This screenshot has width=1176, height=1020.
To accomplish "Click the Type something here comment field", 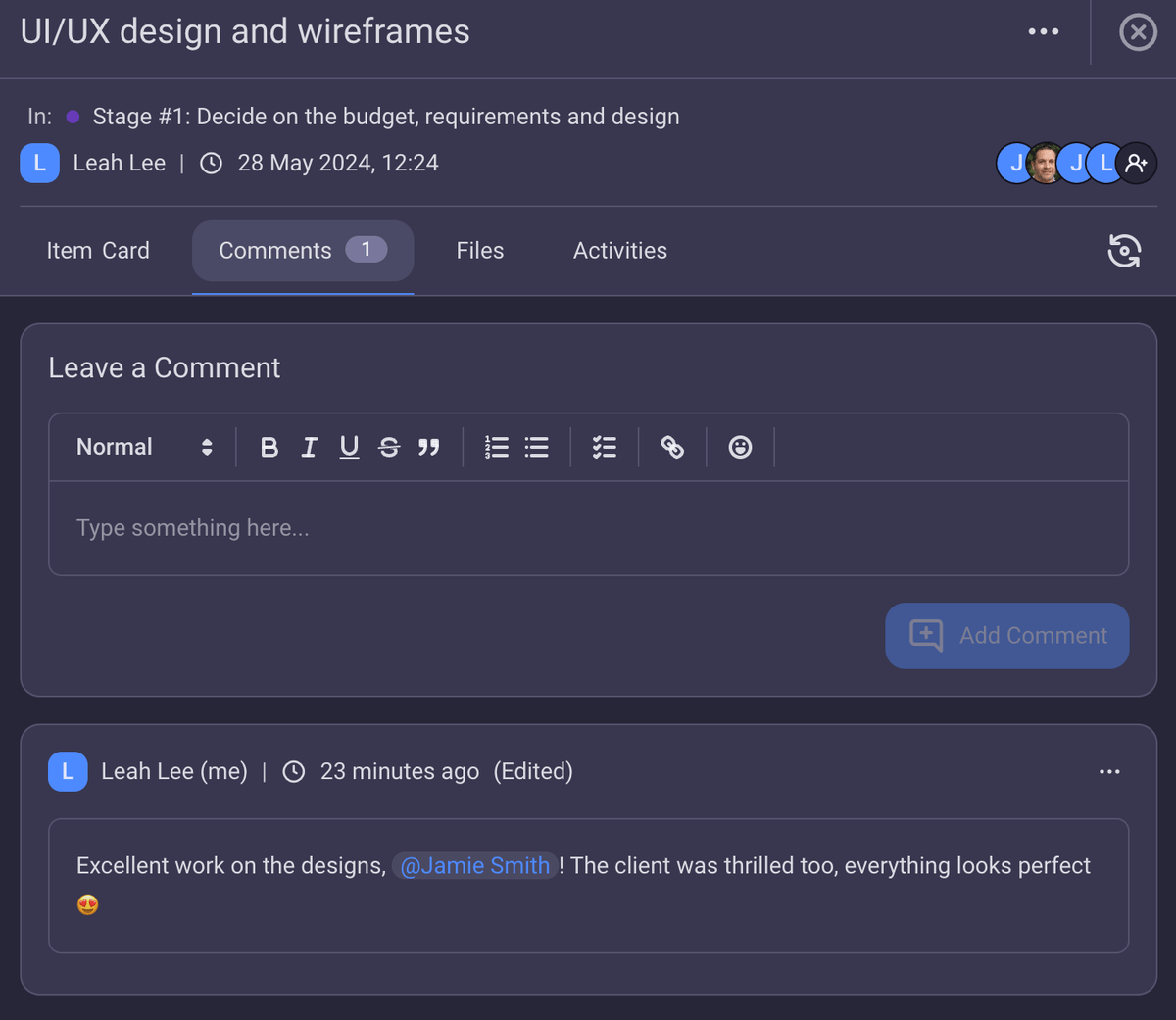I will (x=588, y=528).
